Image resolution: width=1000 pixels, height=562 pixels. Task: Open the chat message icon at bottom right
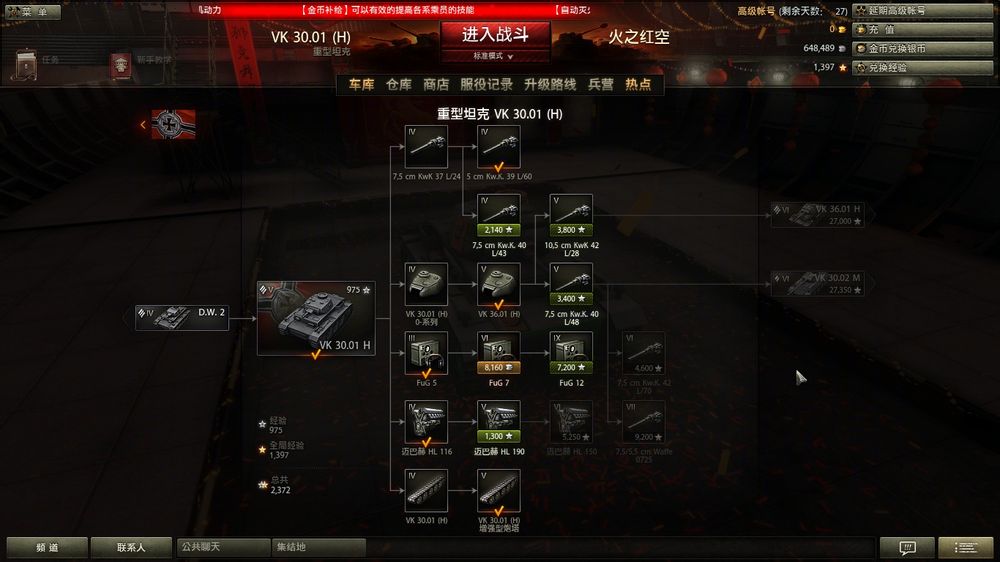(907, 547)
